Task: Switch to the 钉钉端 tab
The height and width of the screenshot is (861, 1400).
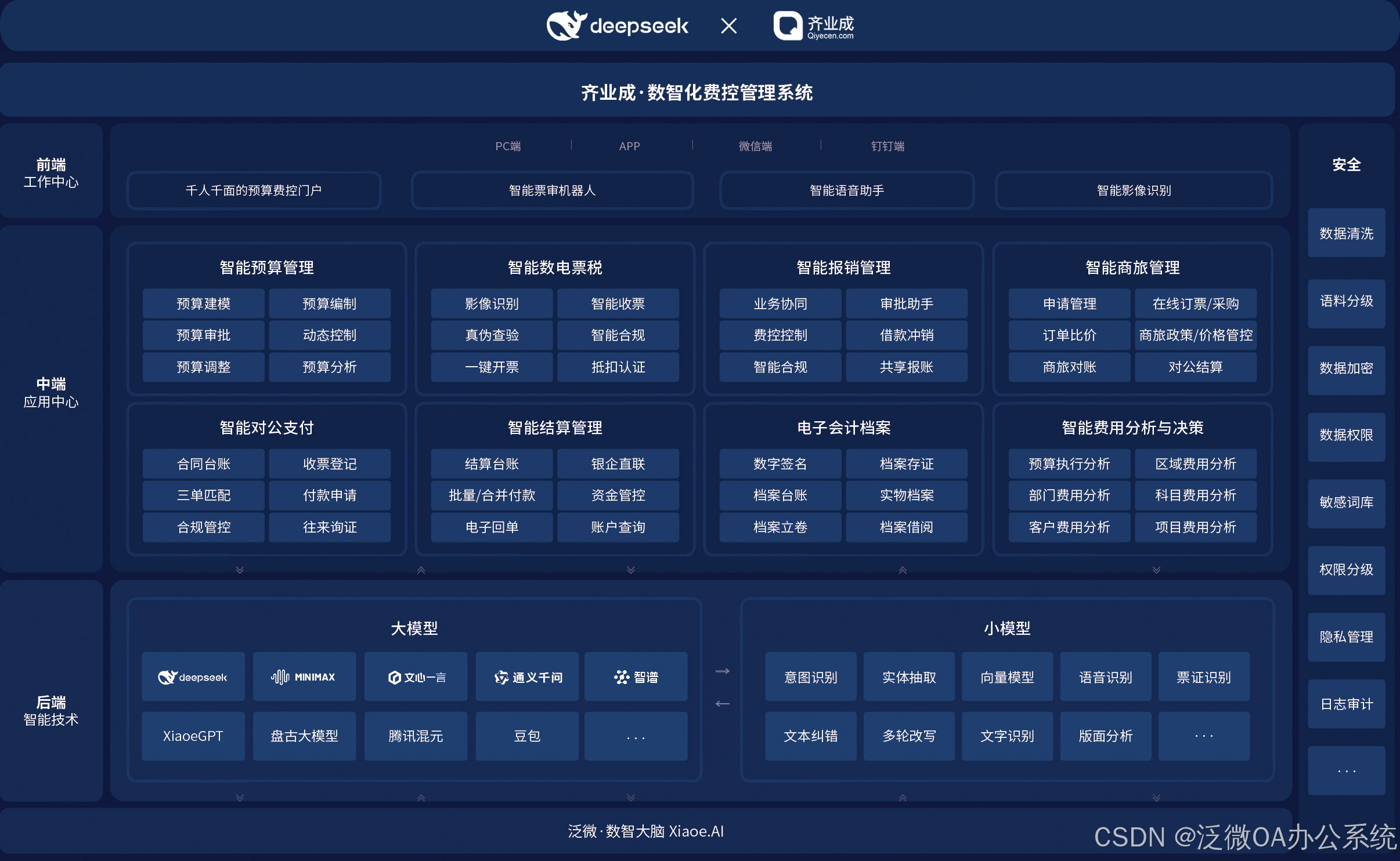Action: point(887,146)
